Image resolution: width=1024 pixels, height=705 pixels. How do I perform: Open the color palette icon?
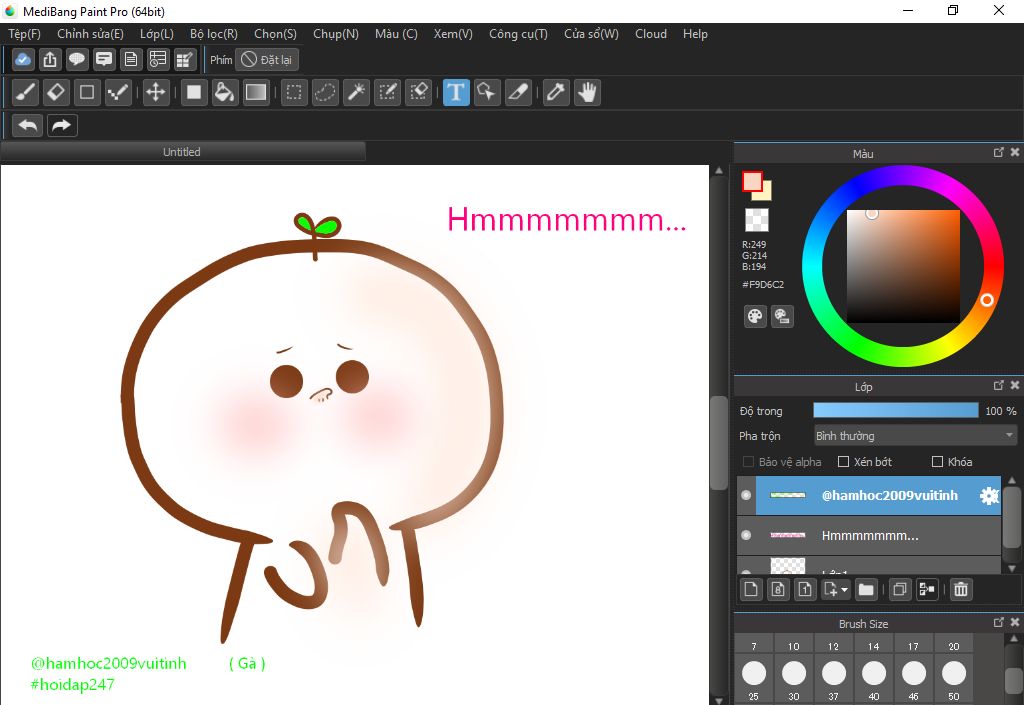pos(755,317)
